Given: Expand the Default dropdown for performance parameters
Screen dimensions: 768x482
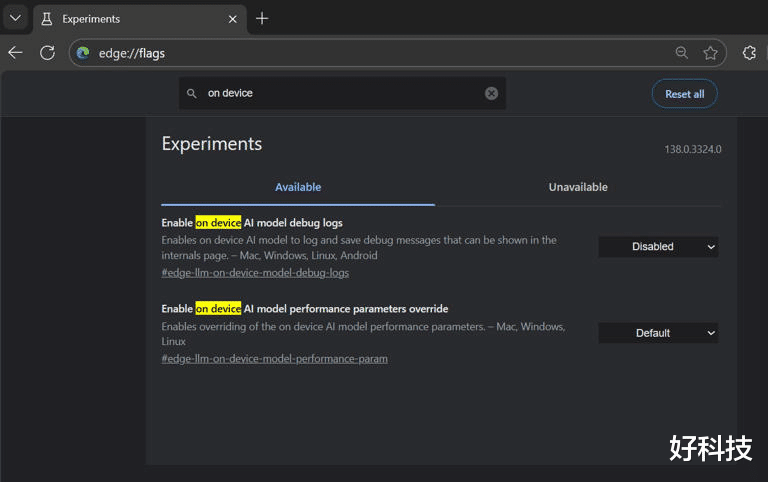Looking at the screenshot, I should (658, 333).
